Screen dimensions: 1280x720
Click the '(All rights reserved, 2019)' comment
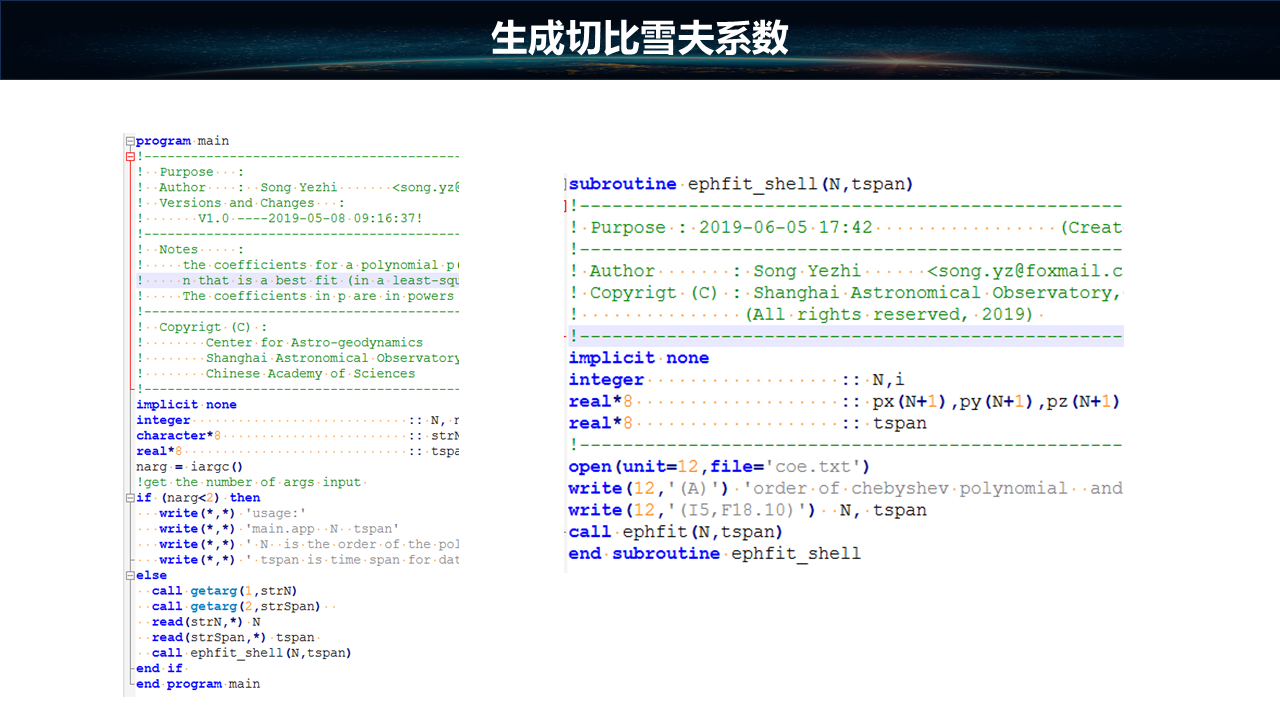(x=889, y=315)
